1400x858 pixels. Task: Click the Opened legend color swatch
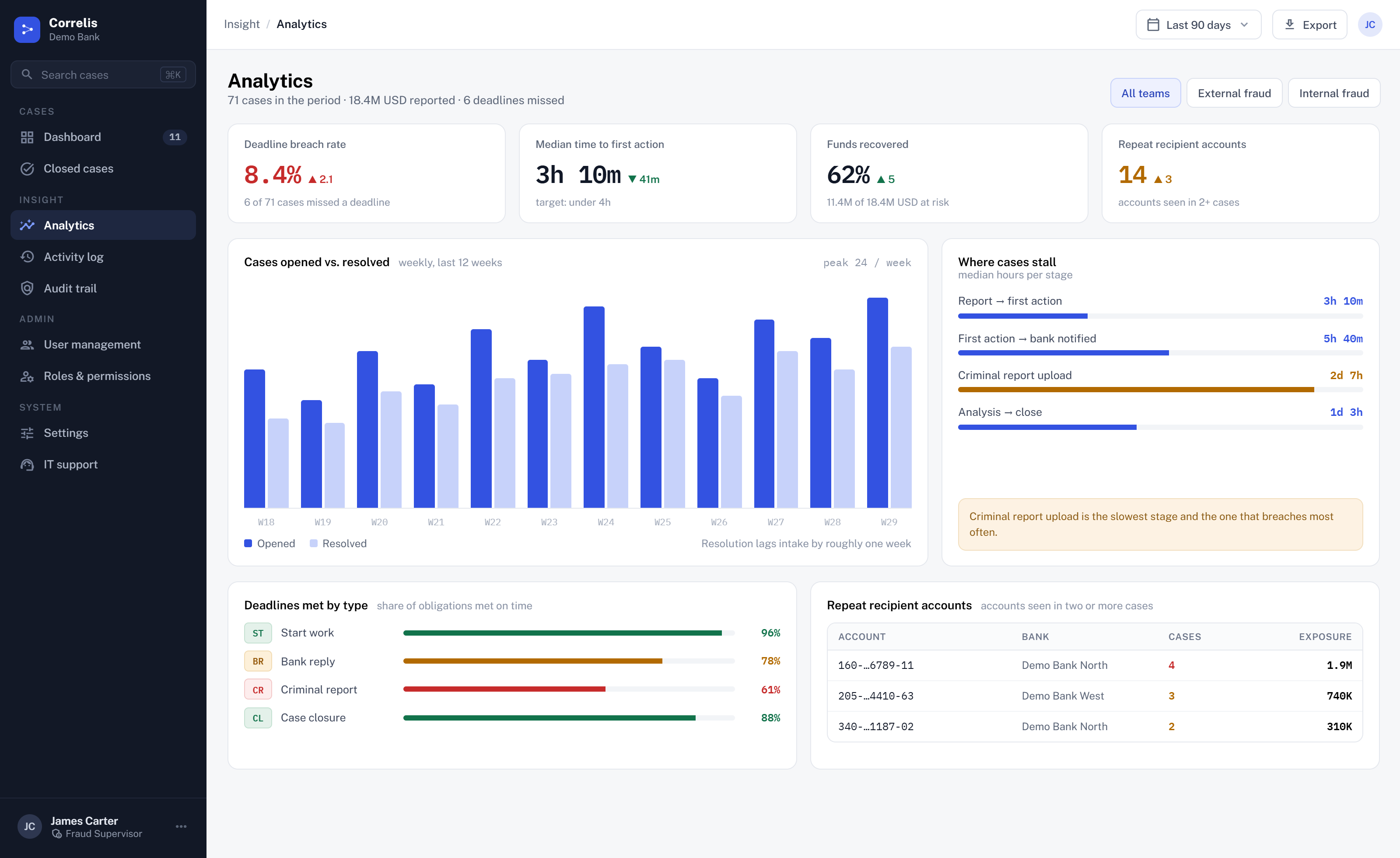(248, 543)
